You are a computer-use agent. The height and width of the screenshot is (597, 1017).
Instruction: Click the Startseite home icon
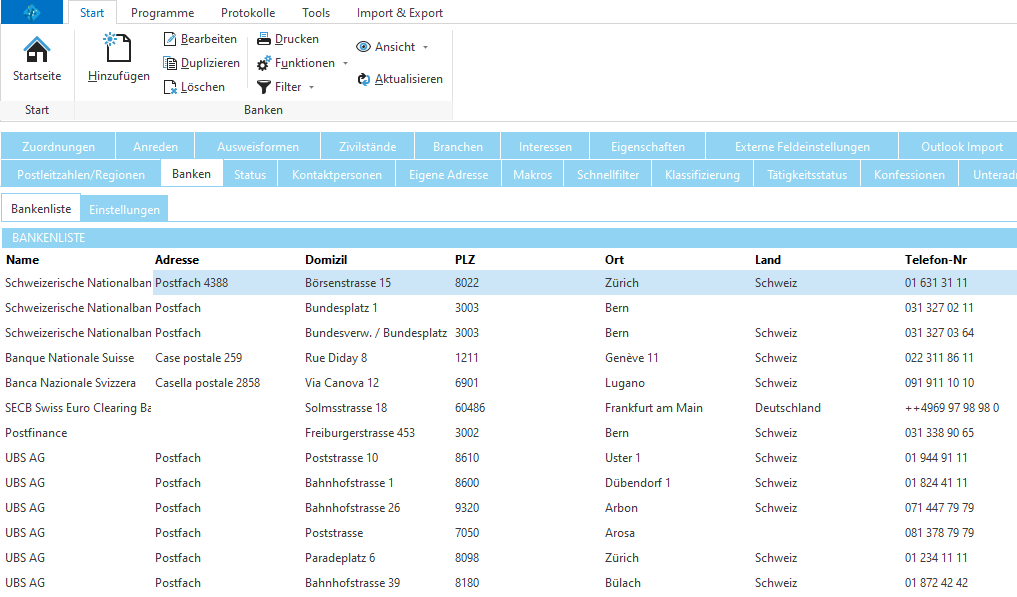[37, 49]
